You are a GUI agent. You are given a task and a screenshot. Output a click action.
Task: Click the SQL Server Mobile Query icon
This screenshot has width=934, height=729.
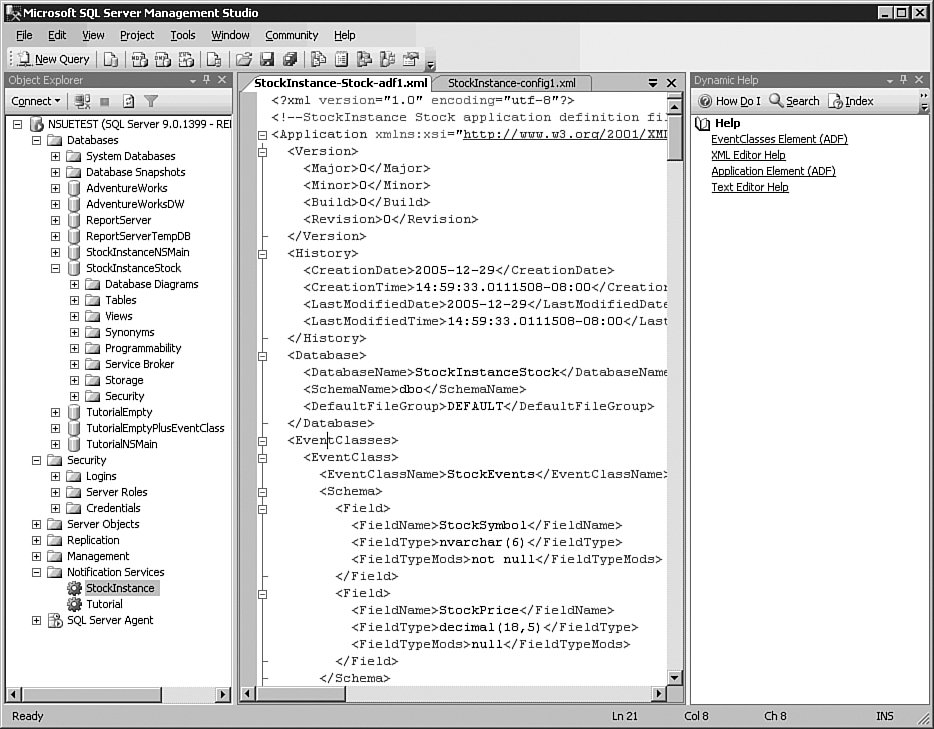(x=214, y=59)
